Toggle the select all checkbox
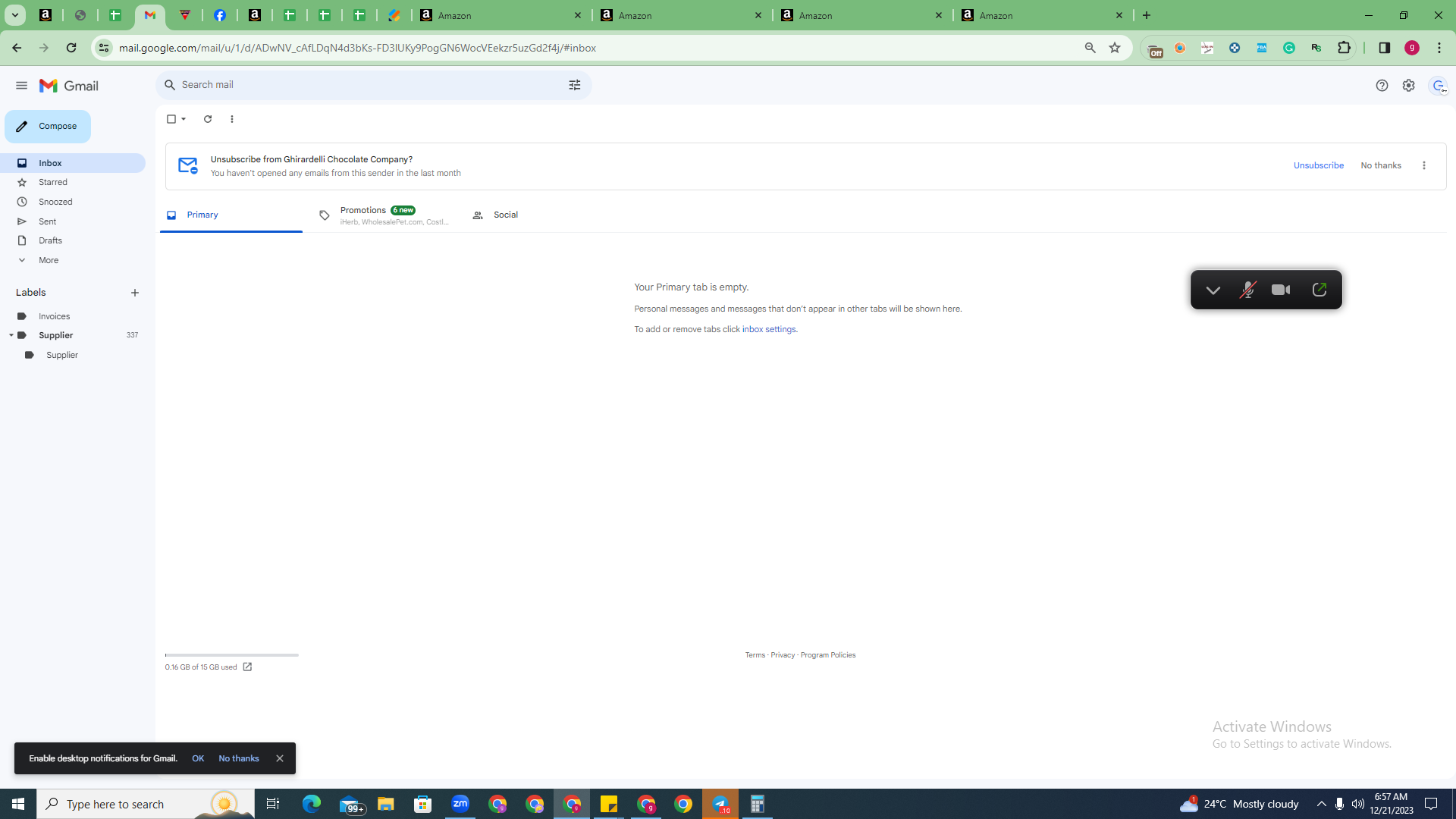Screen dimensions: 1456x819 [x=171, y=119]
